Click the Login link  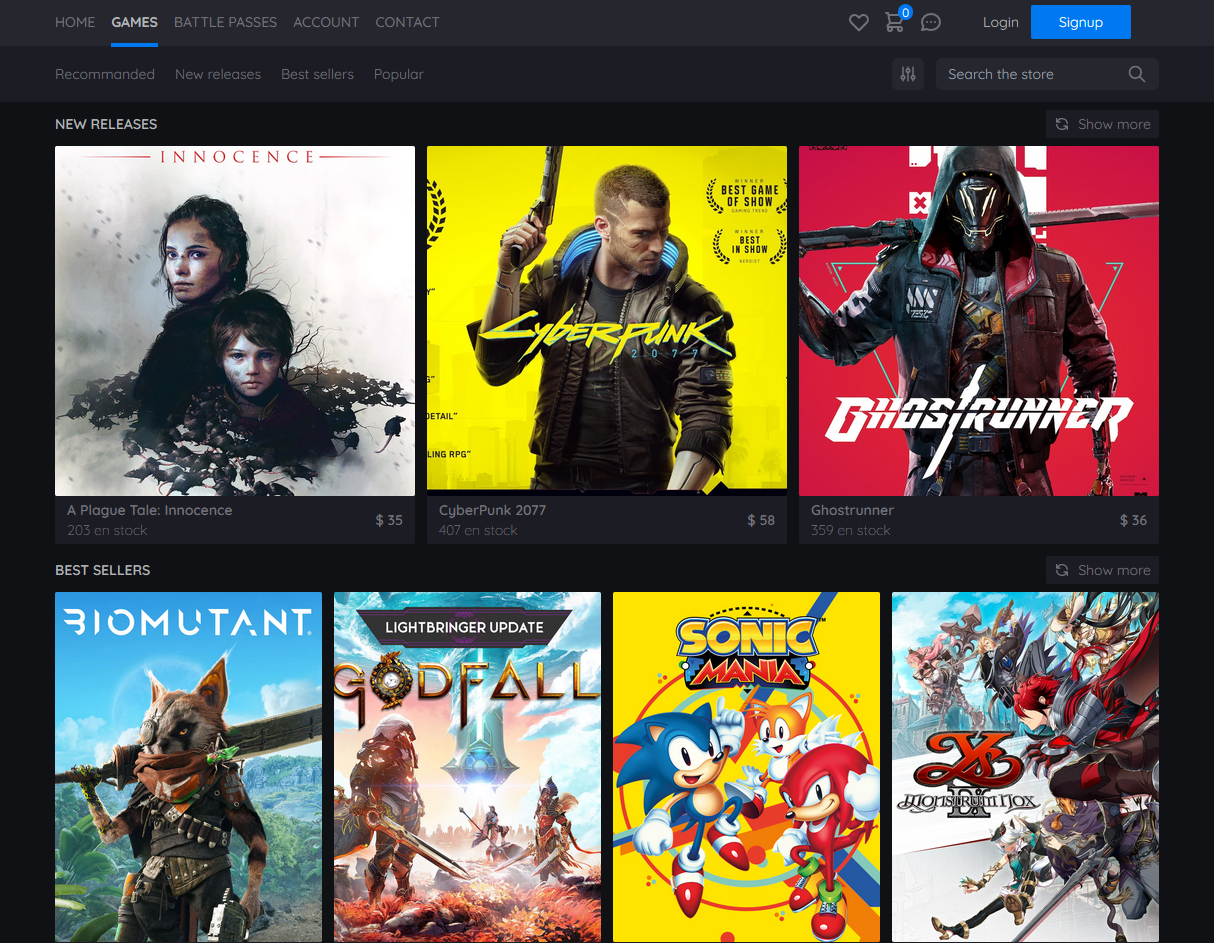click(1001, 22)
